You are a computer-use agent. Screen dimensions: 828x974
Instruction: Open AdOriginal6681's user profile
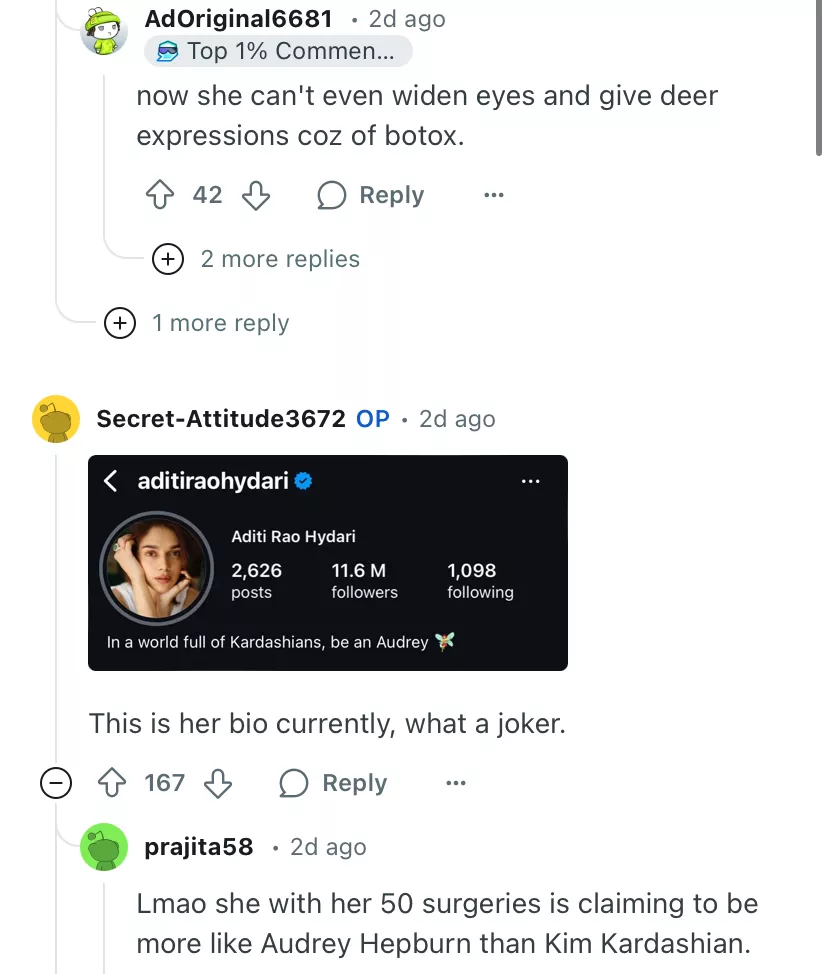[238, 19]
